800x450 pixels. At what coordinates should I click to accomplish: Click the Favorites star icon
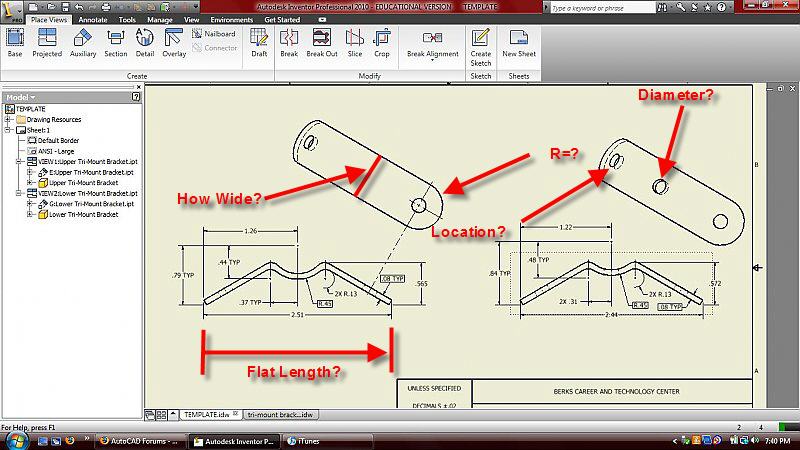(x=708, y=7)
